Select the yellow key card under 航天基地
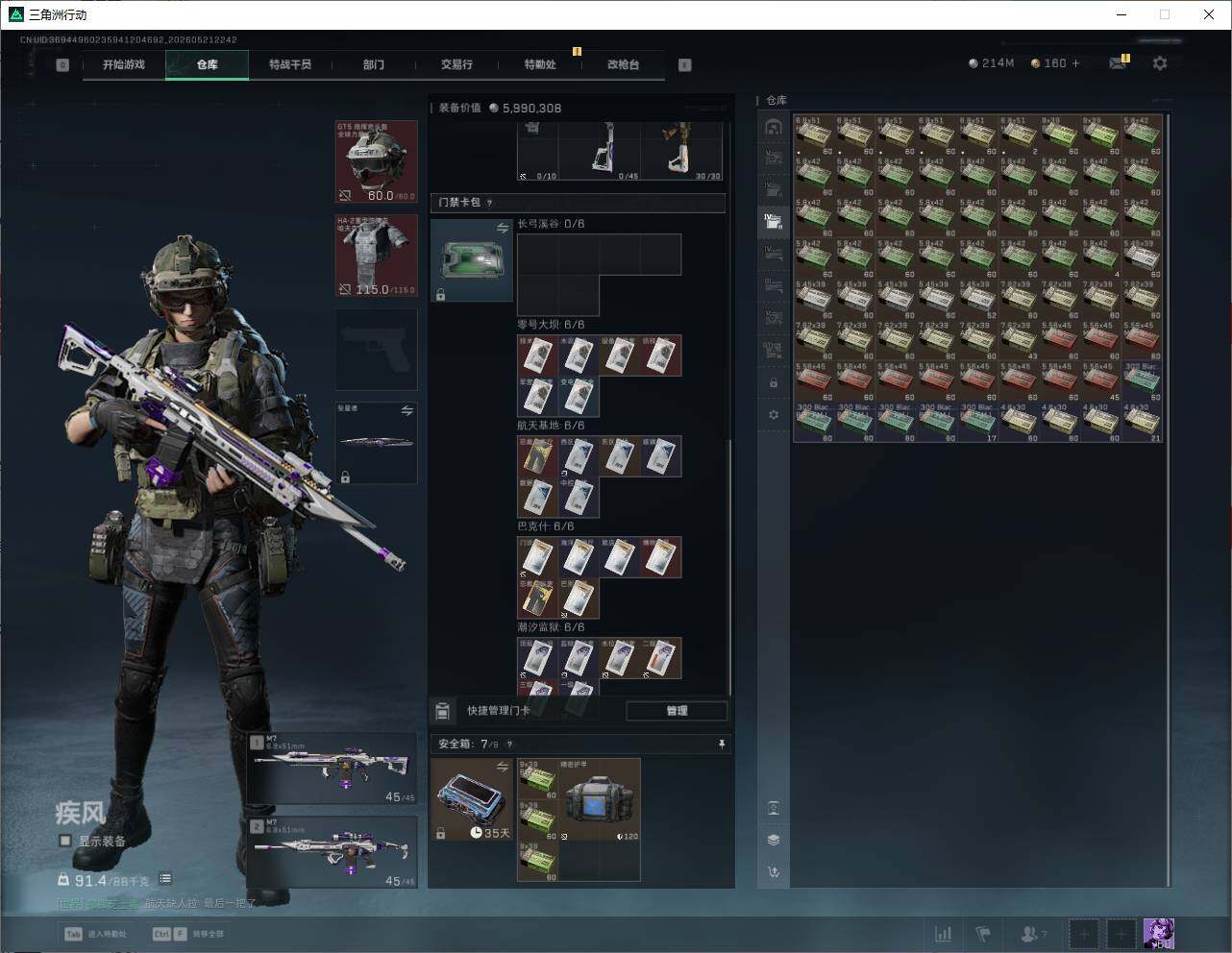This screenshot has height=953, width=1232. (x=537, y=457)
